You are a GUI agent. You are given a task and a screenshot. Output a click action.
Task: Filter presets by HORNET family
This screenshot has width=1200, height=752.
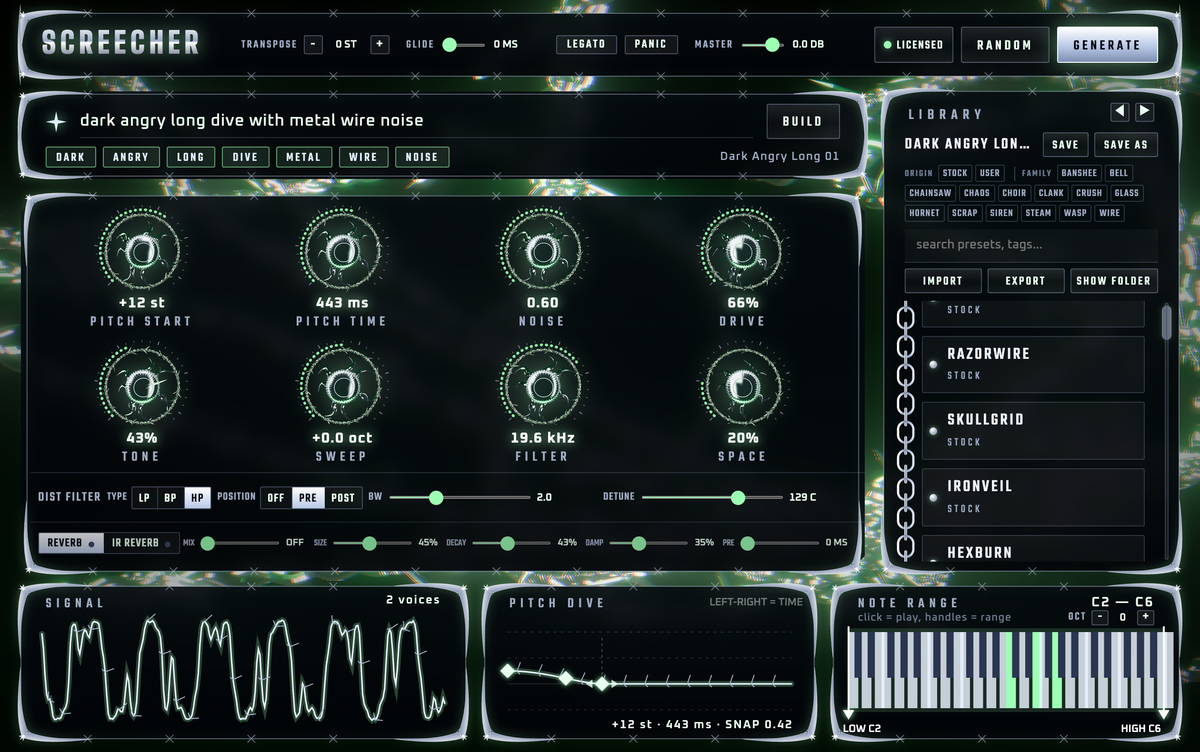coord(925,213)
